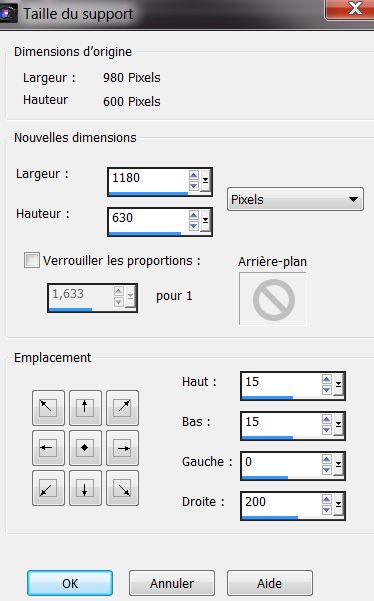Click the Annuler button
Image resolution: width=374 pixels, height=601 pixels.
pos(172,583)
